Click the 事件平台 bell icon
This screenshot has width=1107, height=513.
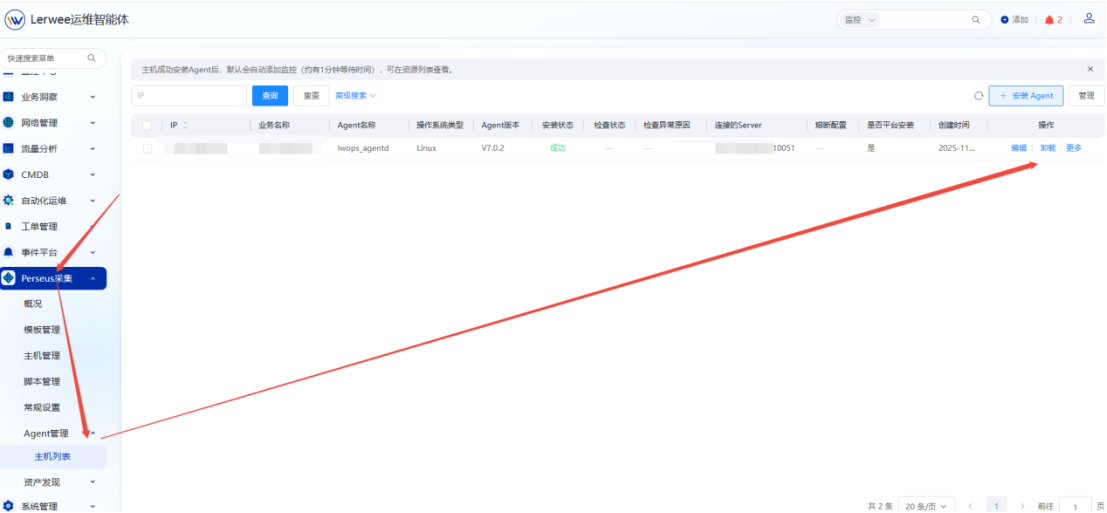pos(8,252)
